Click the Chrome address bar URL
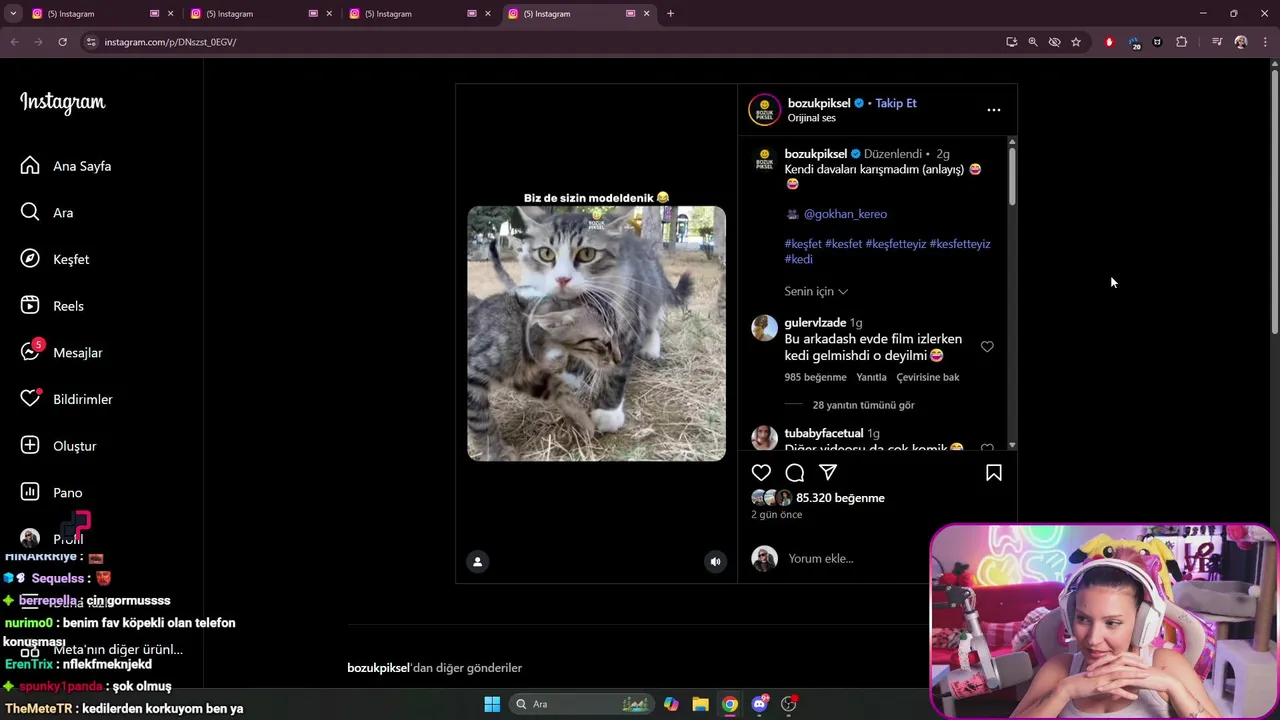This screenshot has height=720, width=1280. point(170,42)
